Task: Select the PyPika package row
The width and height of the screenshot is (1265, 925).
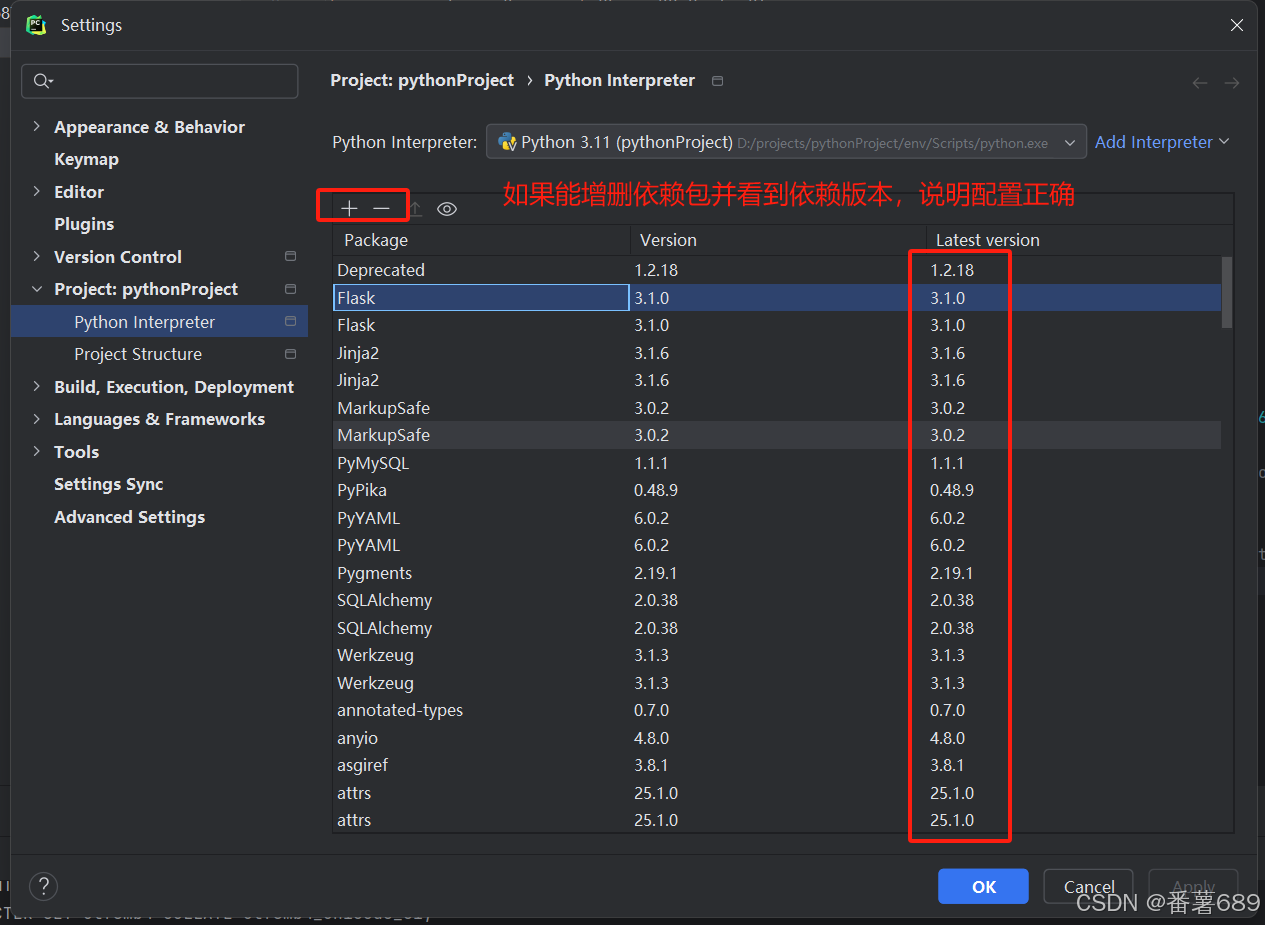Action: pyautogui.click(x=777, y=490)
